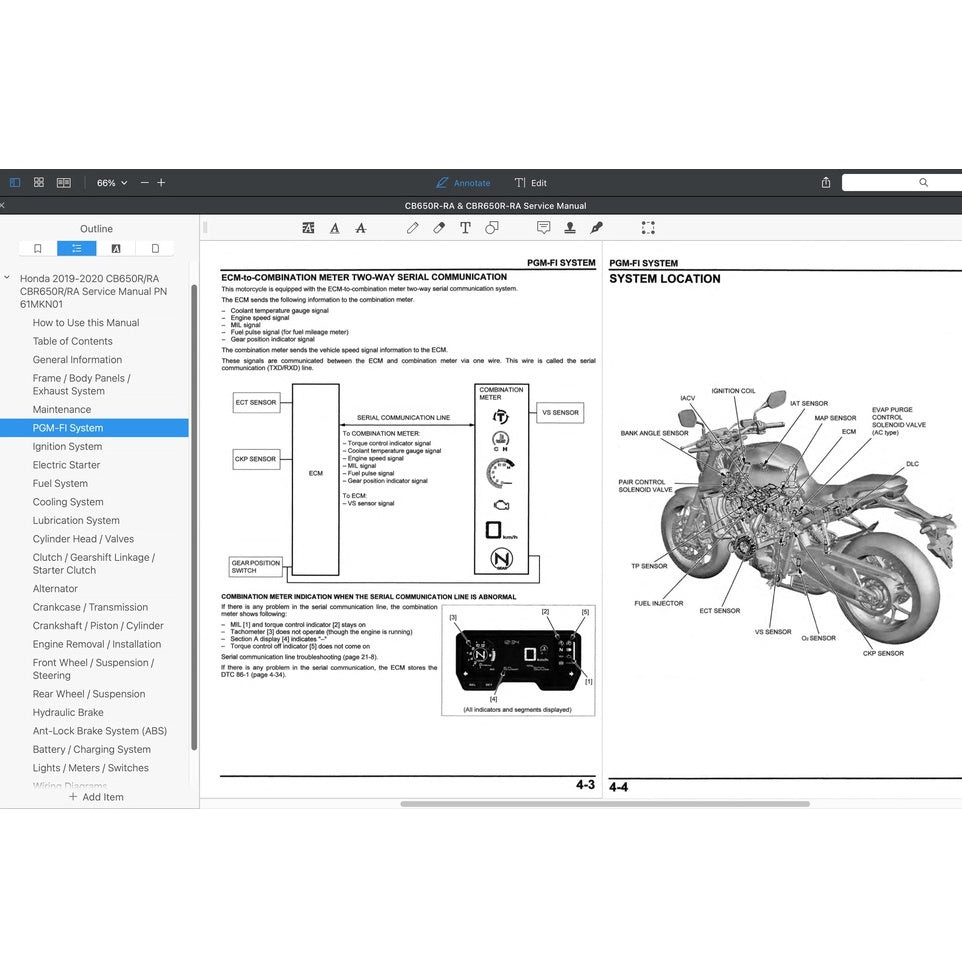Zoom out with the minus button
This screenshot has height=962, width=962.
(x=145, y=182)
